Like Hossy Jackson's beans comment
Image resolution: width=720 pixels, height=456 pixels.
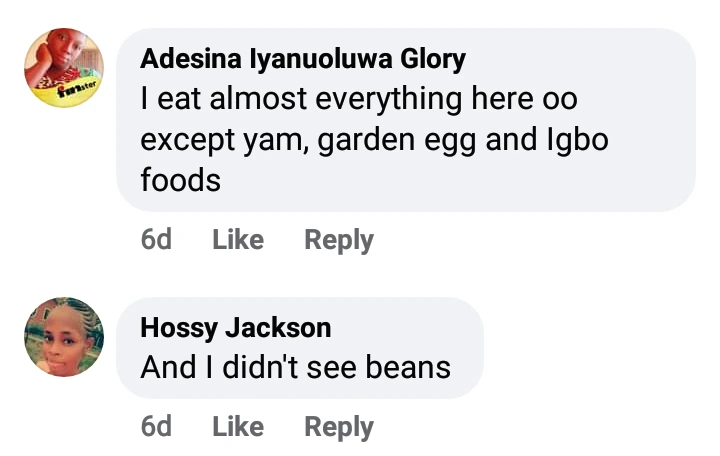click(x=238, y=427)
